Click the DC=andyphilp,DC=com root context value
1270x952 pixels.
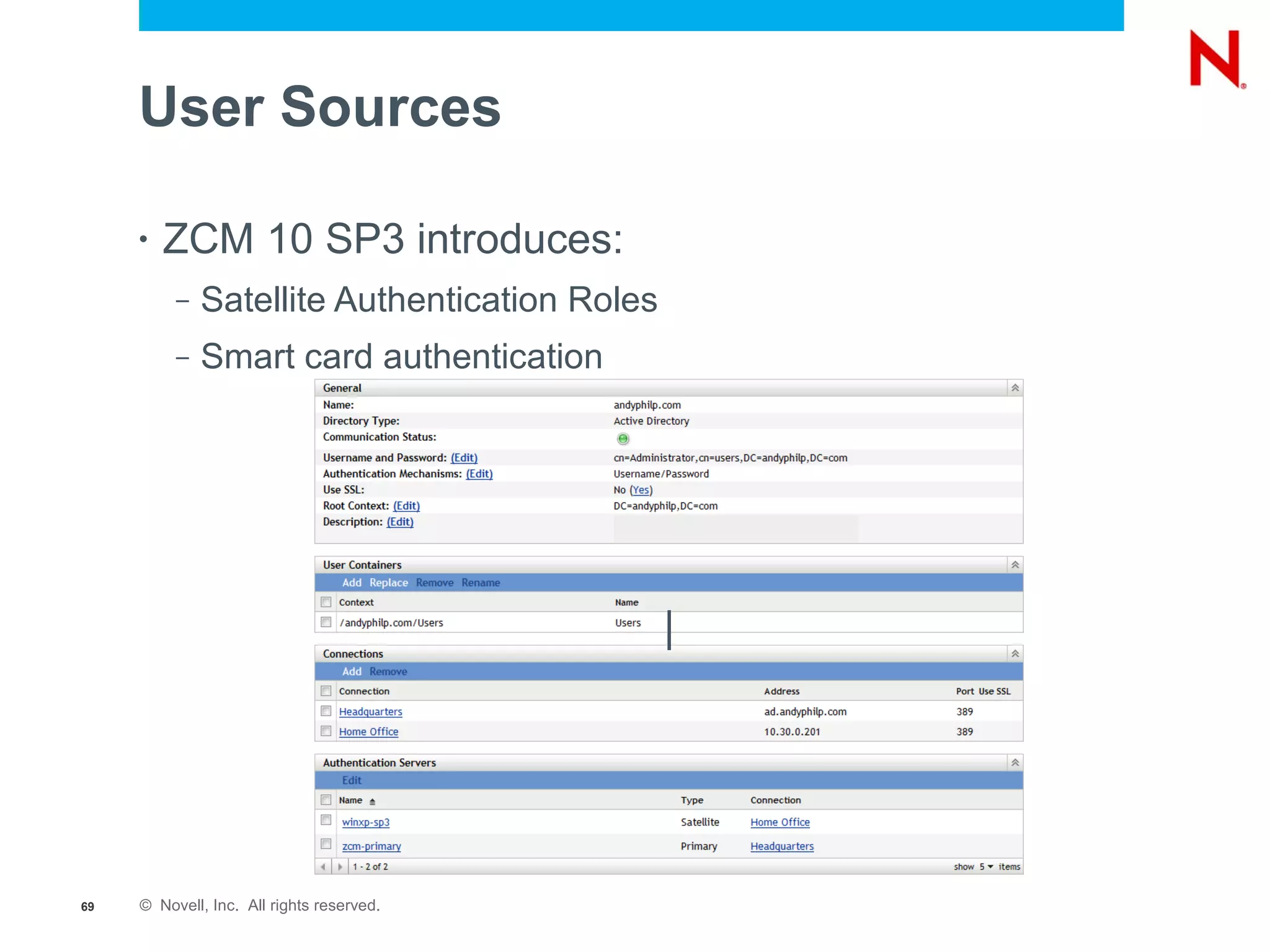pyautogui.click(x=665, y=506)
